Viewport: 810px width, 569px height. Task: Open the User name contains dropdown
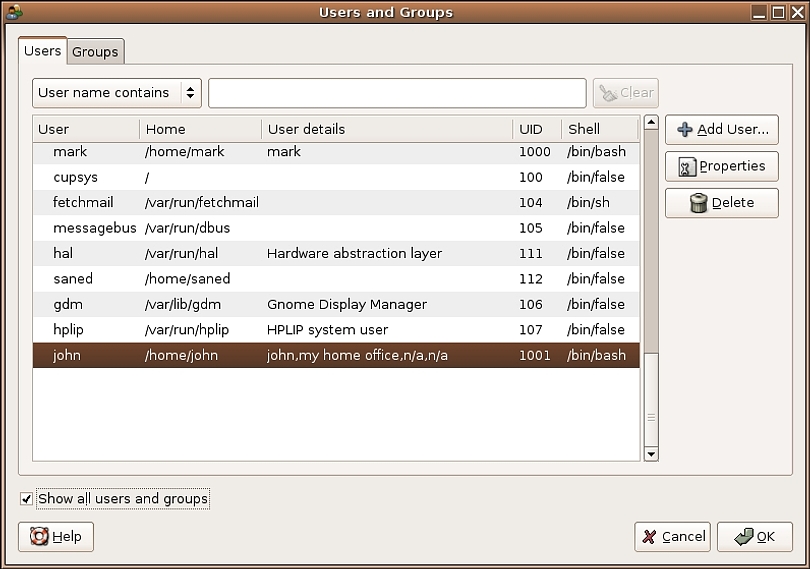pos(117,93)
